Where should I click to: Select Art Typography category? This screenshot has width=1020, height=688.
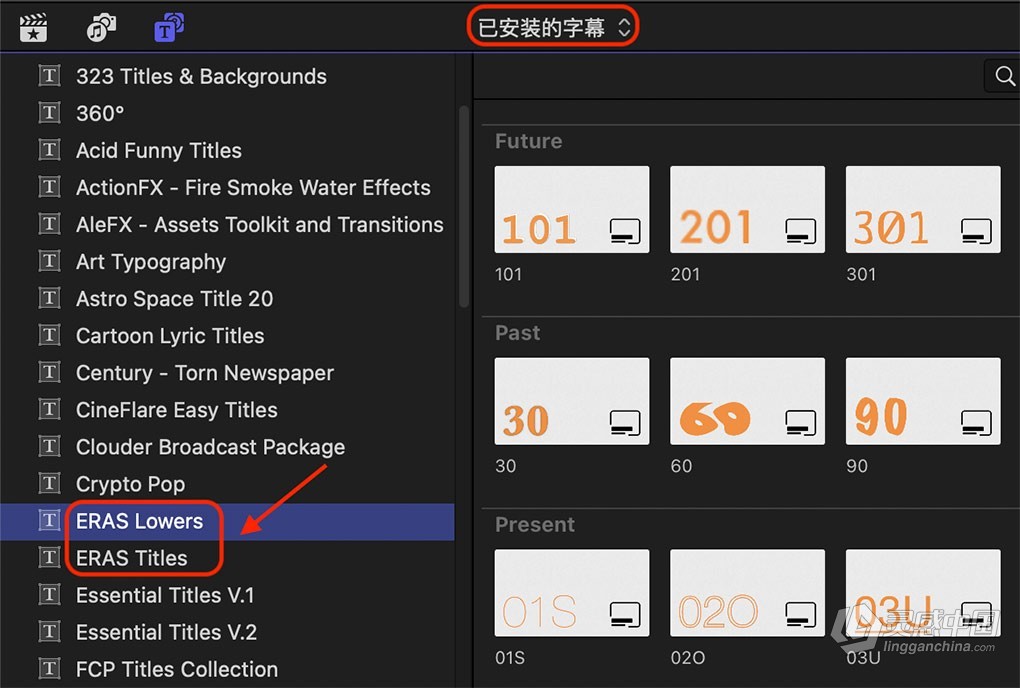click(228, 261)
